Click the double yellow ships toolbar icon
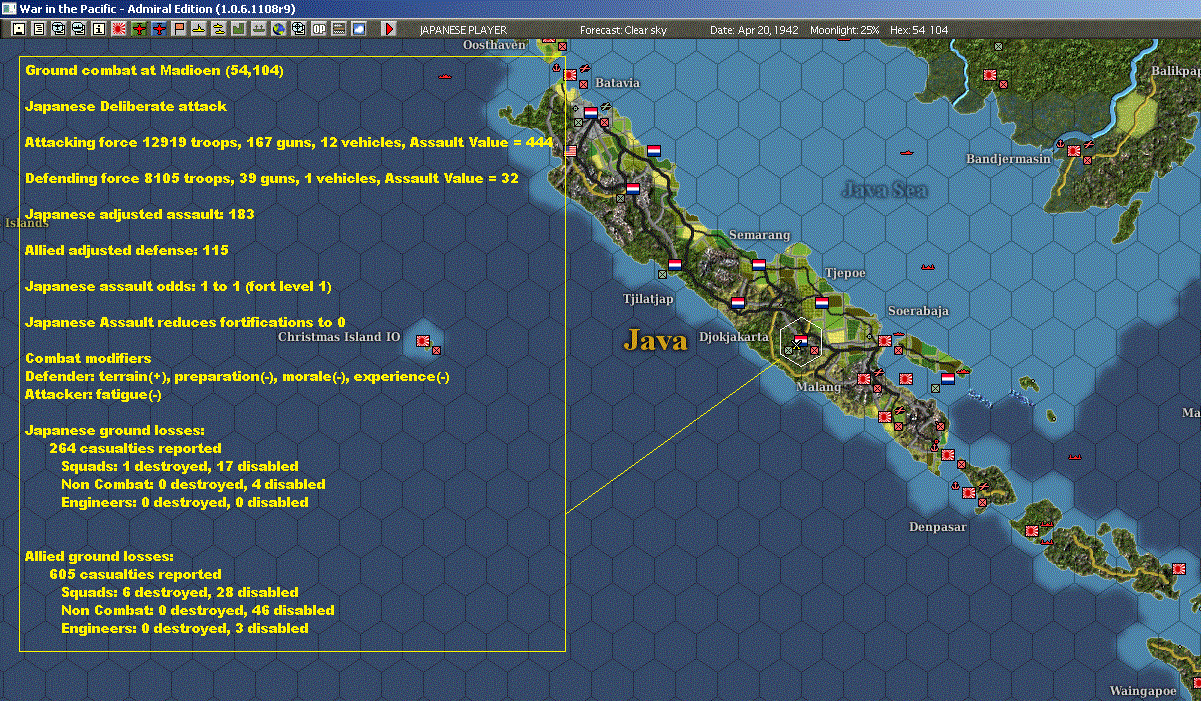1201x701 pixels. [220, 29]
